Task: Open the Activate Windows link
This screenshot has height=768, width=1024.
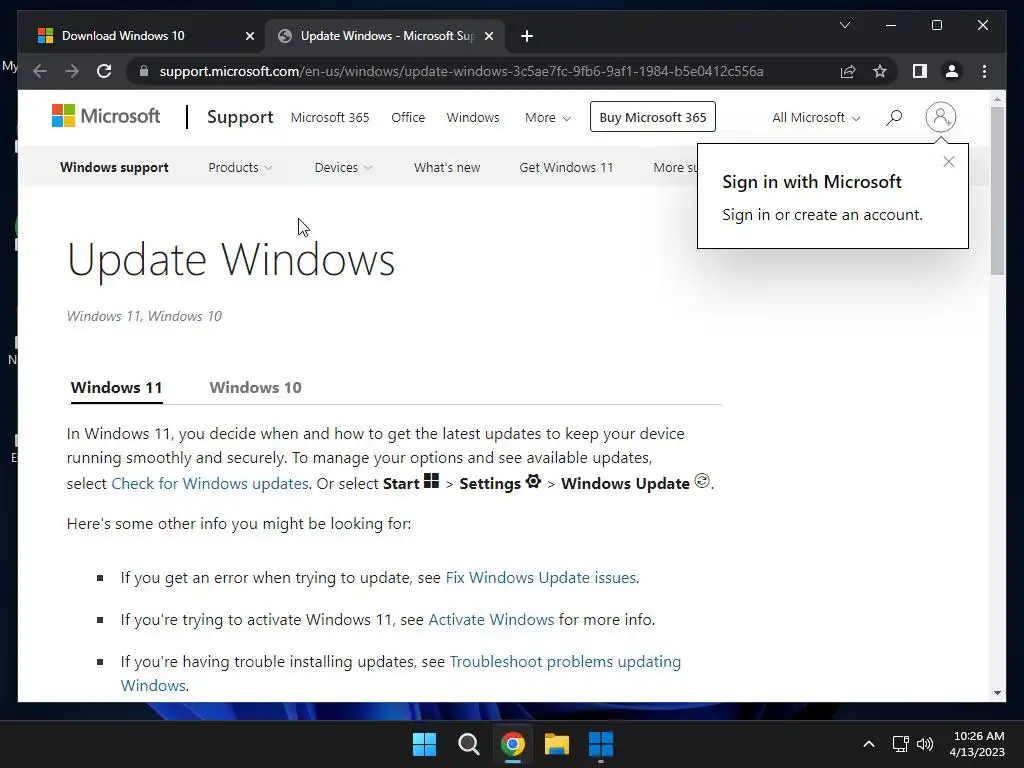Action: click(491, 620)
